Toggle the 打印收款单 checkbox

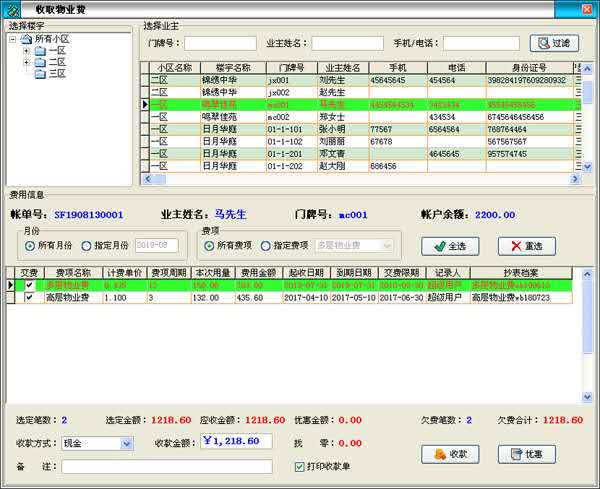[300, 466]
